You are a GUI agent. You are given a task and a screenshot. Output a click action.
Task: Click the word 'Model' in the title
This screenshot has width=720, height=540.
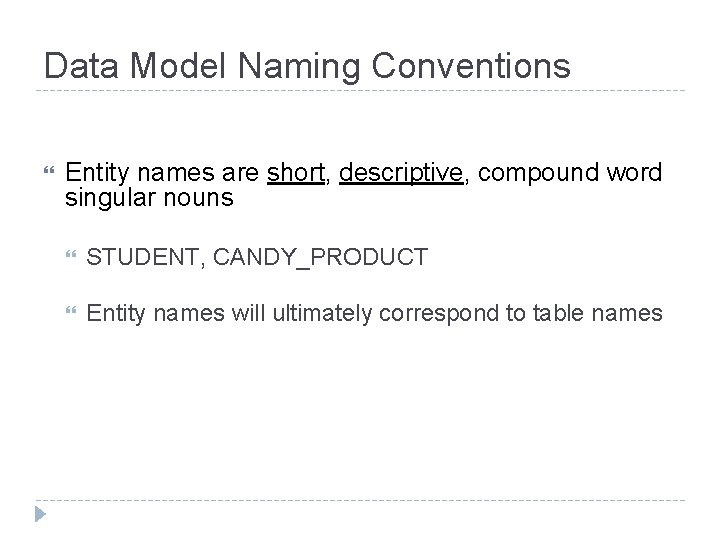[178, 66]
